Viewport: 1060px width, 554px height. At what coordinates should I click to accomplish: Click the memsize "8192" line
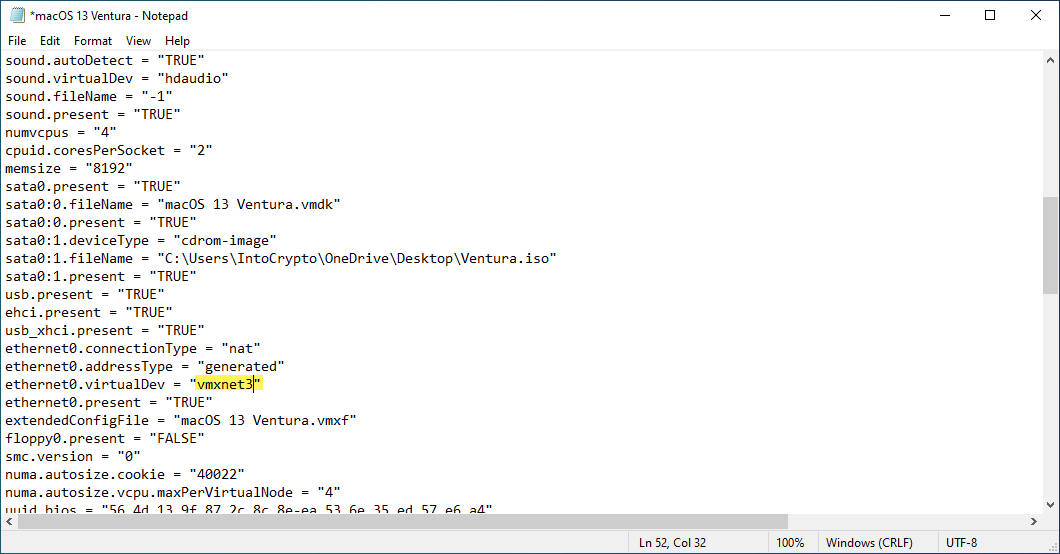(x=69, y=168)
